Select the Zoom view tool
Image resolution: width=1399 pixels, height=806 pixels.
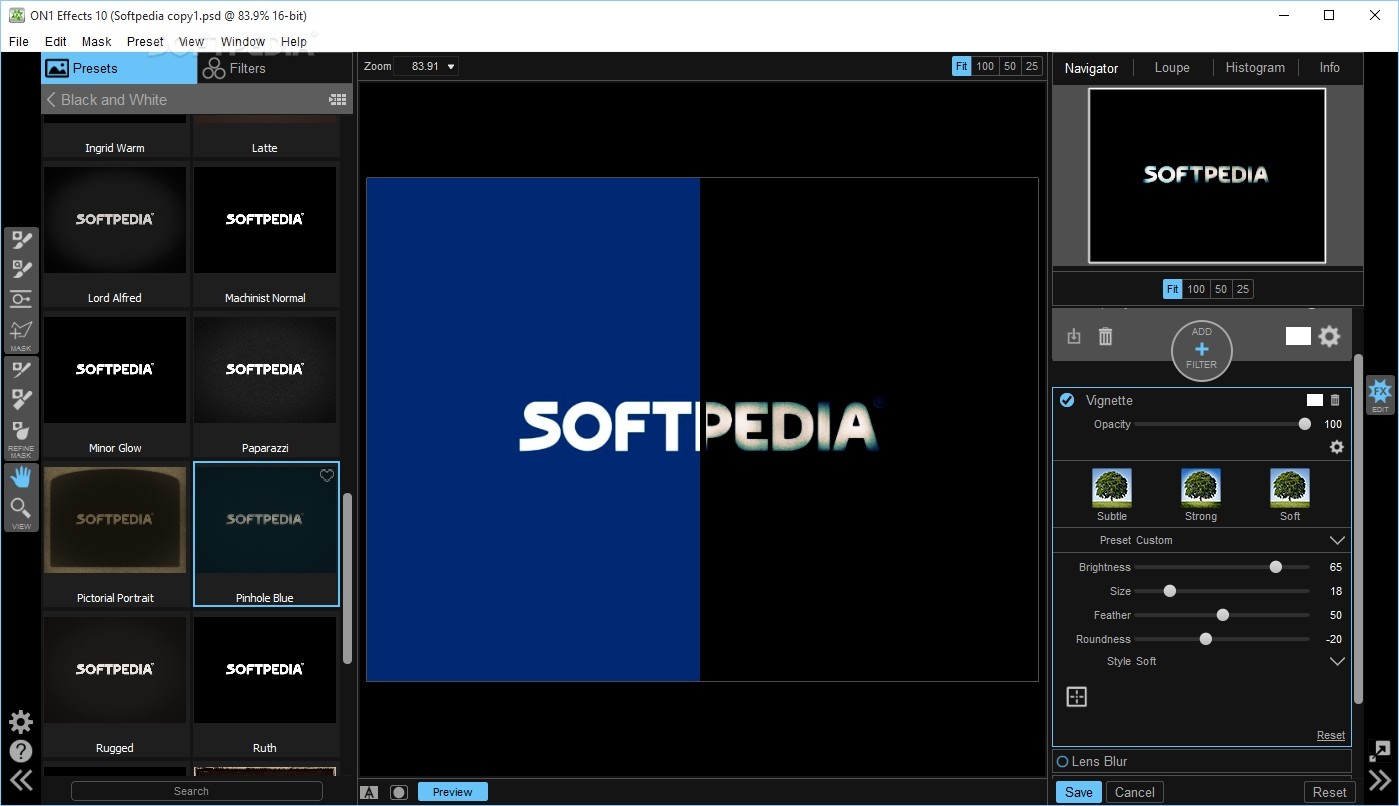tap(21, 508)
